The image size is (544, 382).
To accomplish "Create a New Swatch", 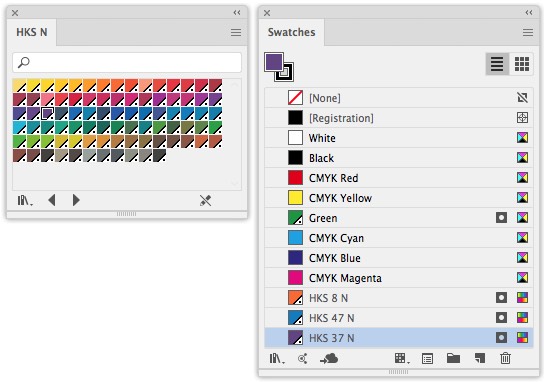I will pos(479,358).
